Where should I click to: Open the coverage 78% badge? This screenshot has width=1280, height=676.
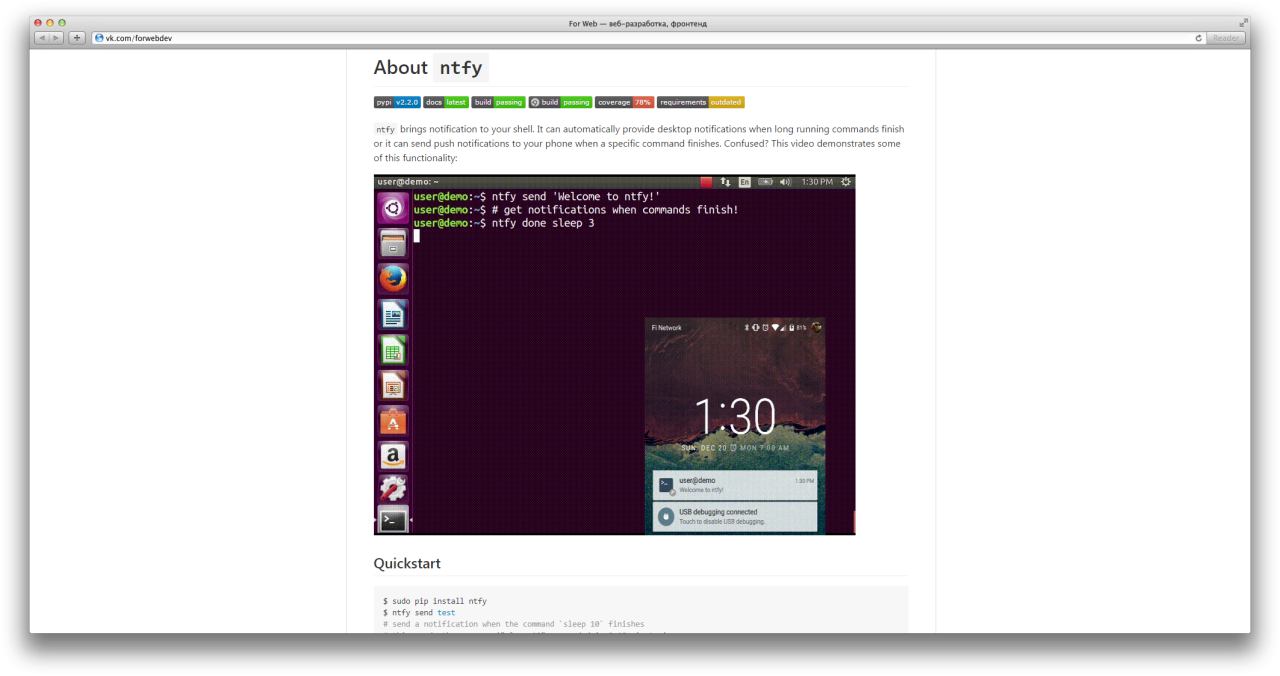(x=624, y=102)
